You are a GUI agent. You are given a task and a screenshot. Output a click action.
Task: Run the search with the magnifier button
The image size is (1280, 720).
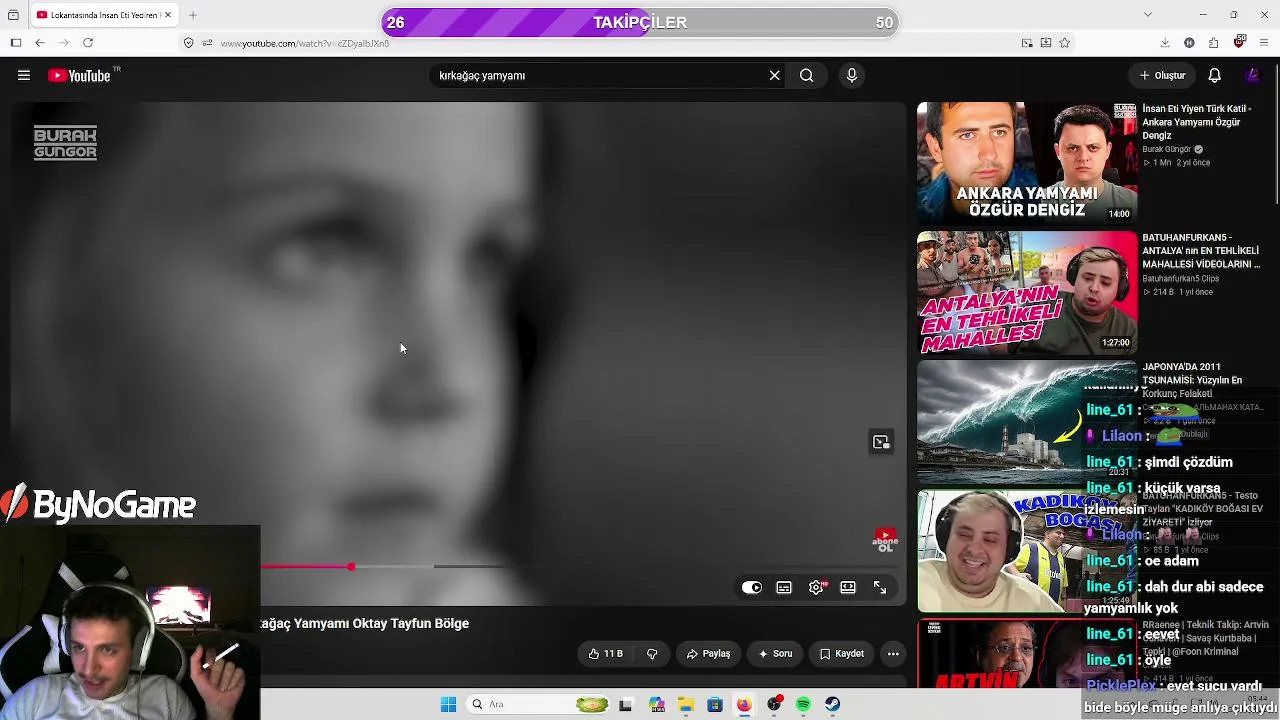click(x=806, y=75)
